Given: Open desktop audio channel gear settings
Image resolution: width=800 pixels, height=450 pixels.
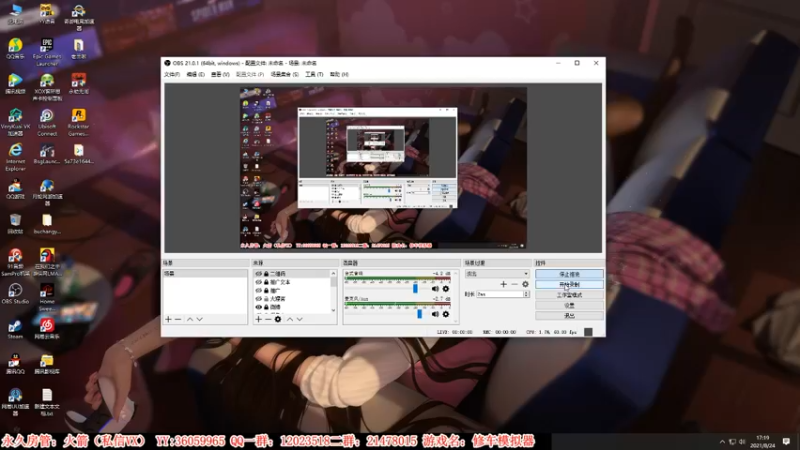Looking at the screenshot, I should click(x=446, y=289).
